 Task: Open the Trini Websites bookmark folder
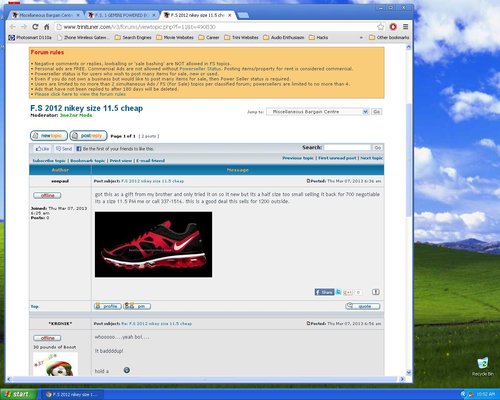(241, 38)
